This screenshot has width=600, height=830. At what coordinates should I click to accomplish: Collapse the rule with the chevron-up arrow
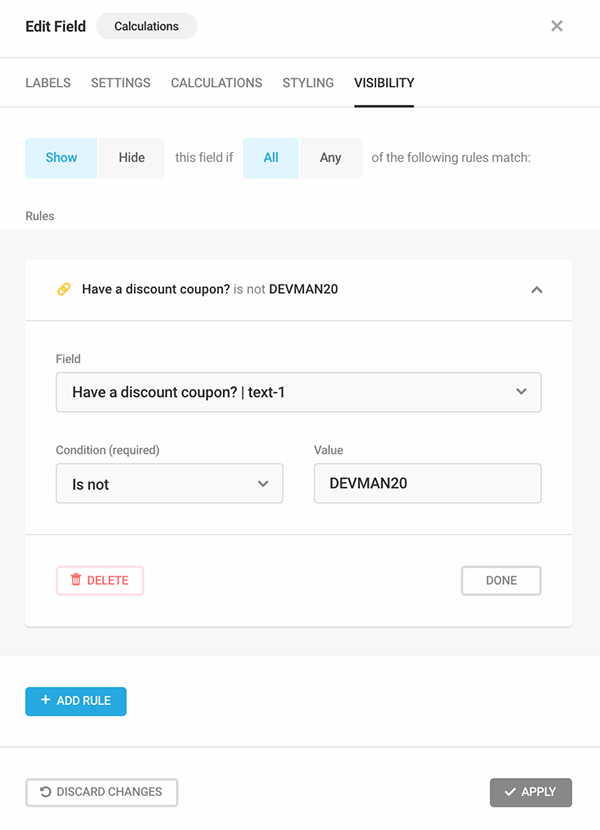(x=536, y=290)
